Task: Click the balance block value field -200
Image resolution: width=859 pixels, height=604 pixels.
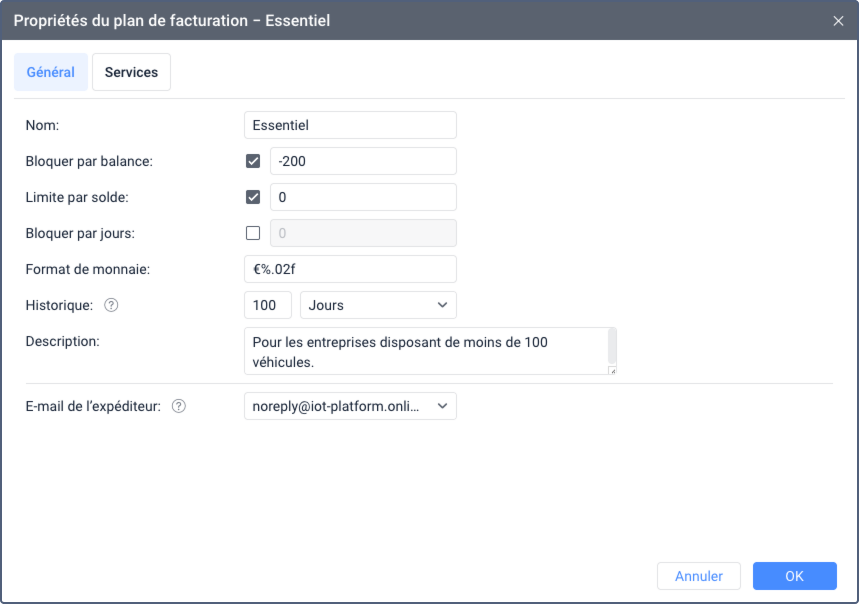Action: [x=363, y=161]
